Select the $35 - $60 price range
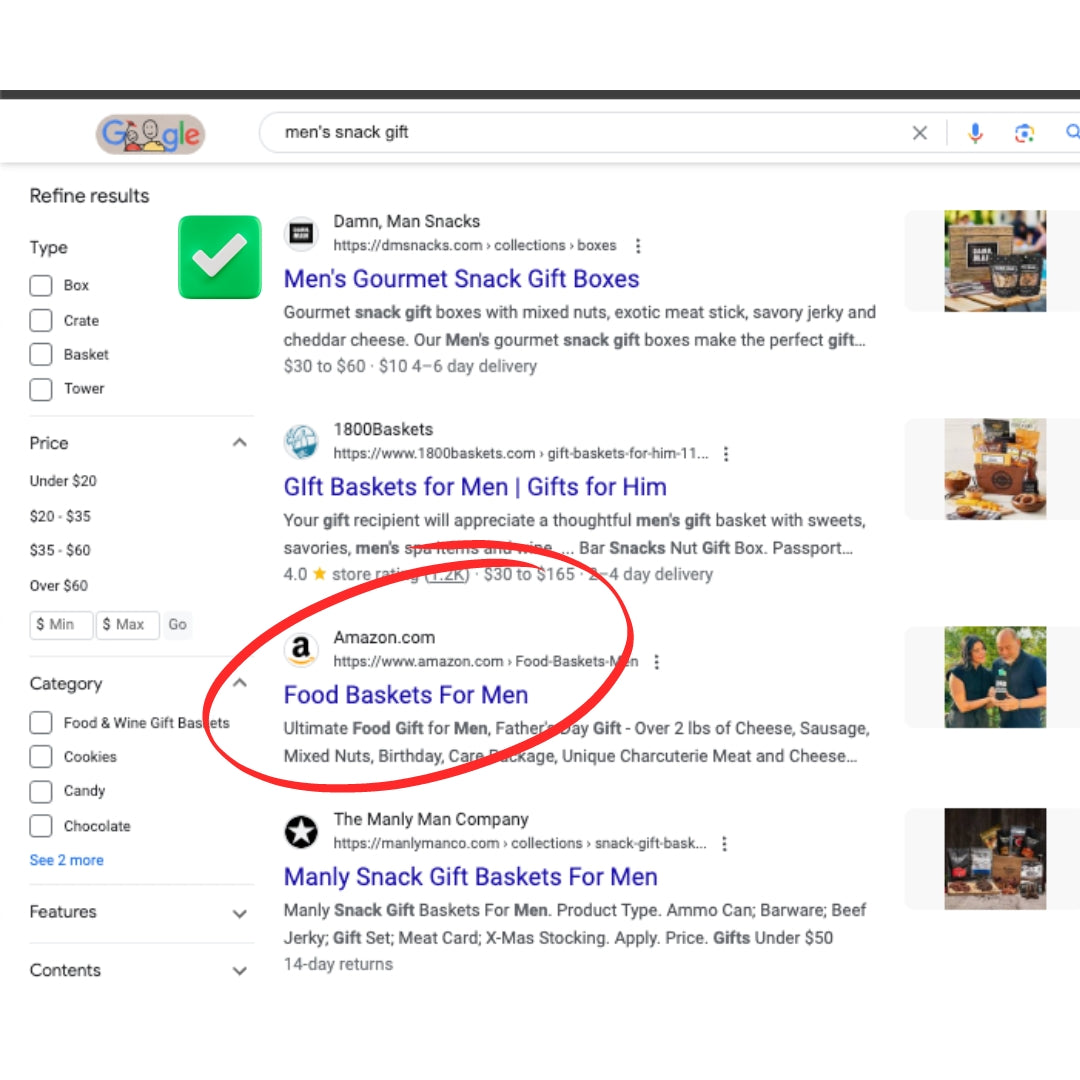Screen dimensions: 1080x1080 [60, 550]
